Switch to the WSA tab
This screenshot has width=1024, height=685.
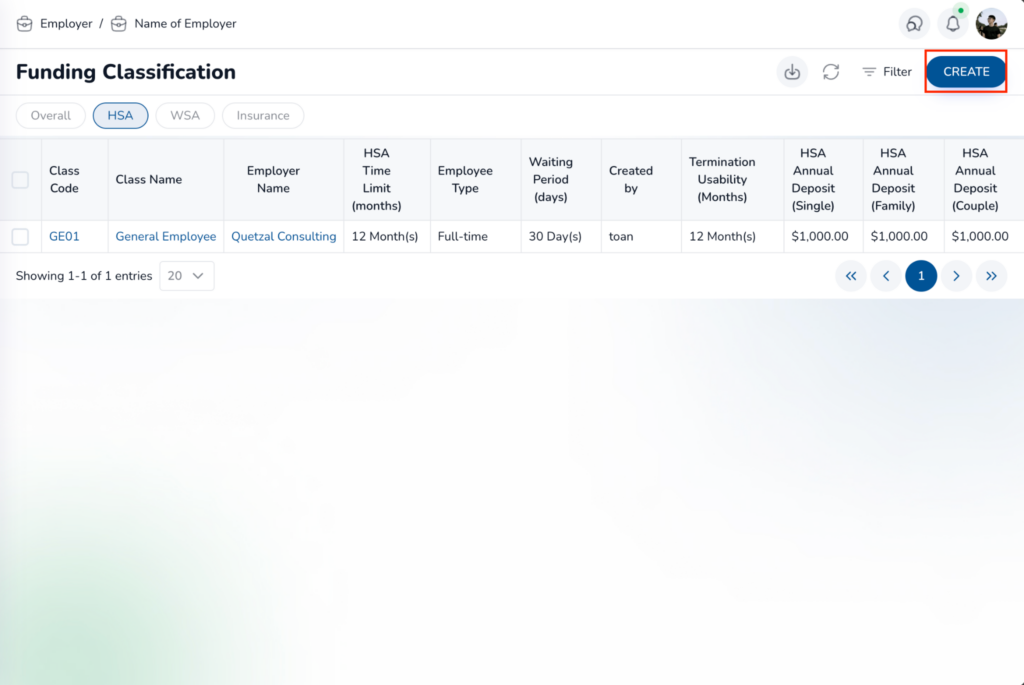tap(185, 116)
